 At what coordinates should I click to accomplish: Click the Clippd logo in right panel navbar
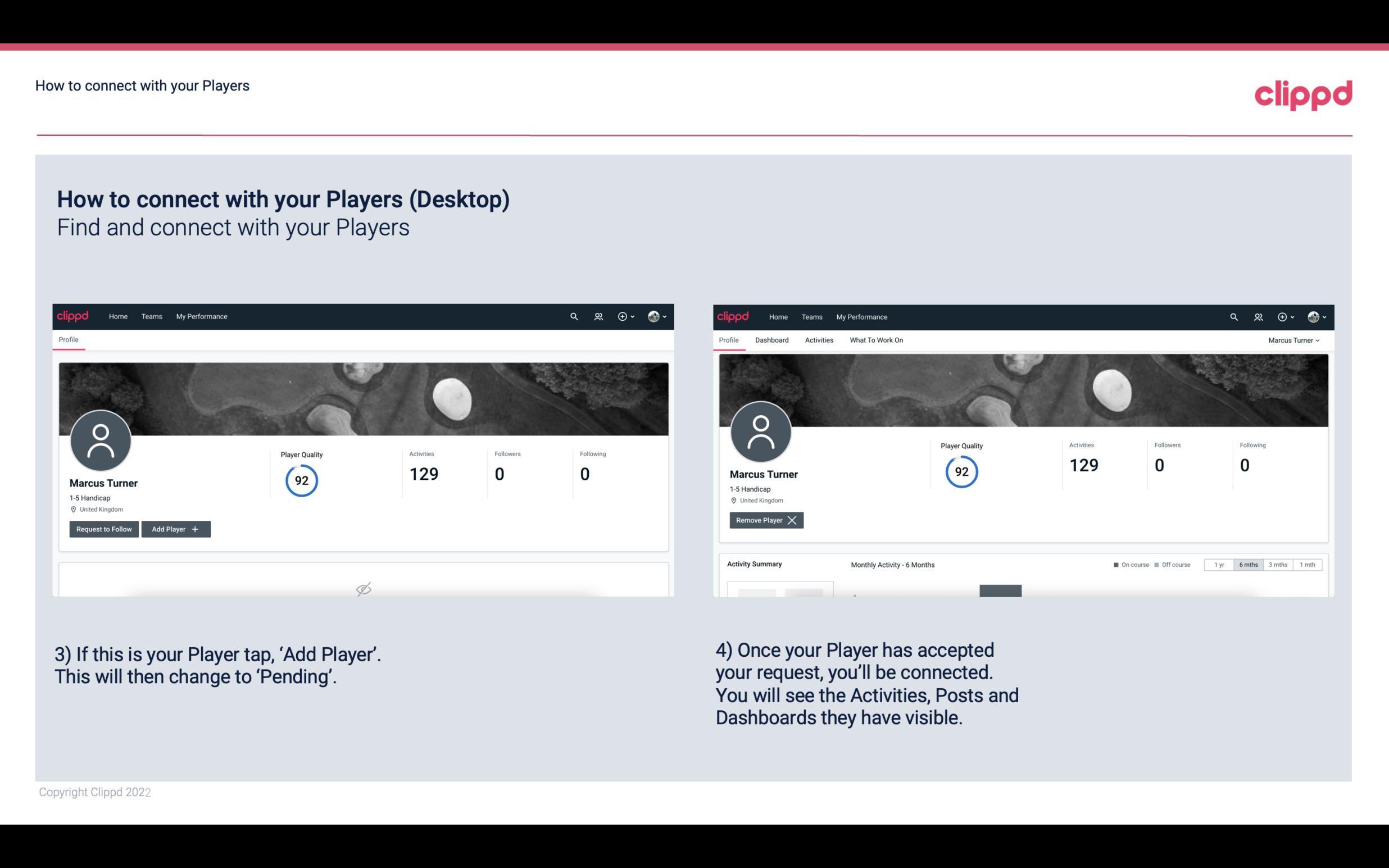tap(734, 316)
